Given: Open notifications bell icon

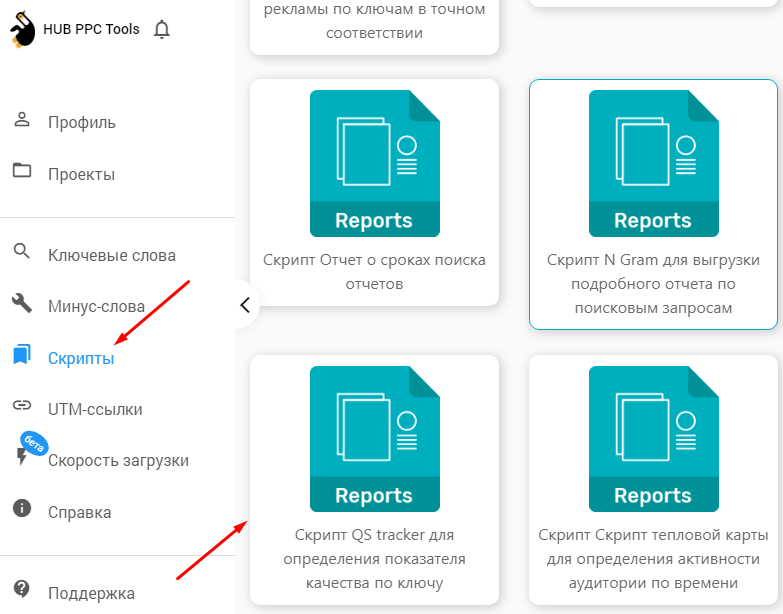Looking at the screenshot, I should click(161, 29).
